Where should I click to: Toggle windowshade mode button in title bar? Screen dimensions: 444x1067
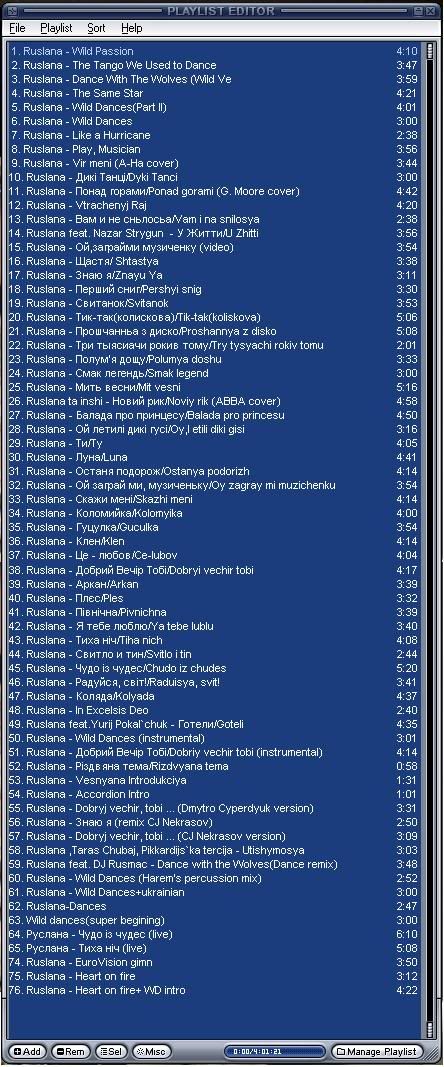(419, 11)
